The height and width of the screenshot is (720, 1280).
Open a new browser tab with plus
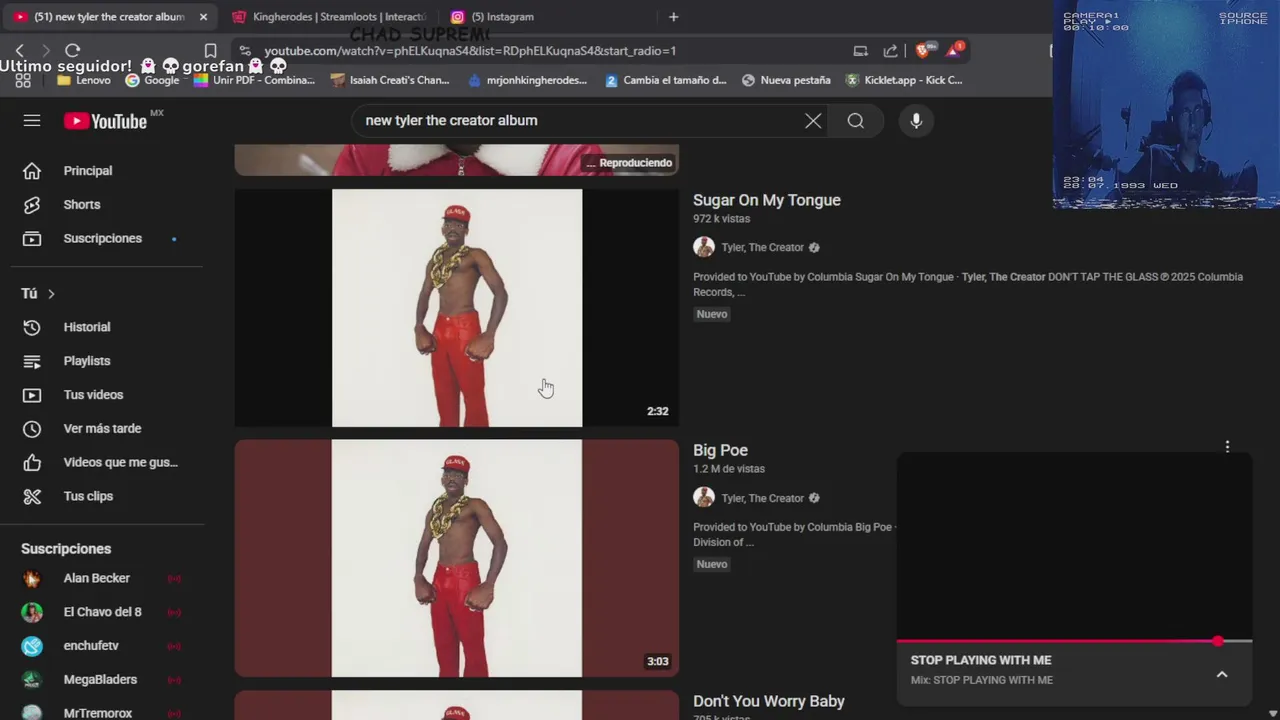tap(673, 17)
